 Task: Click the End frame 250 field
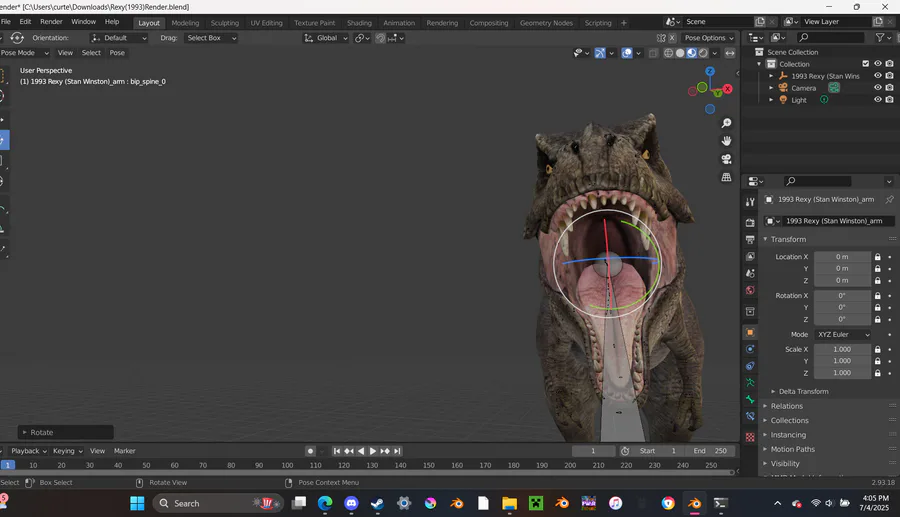click(x=709, y=451)
